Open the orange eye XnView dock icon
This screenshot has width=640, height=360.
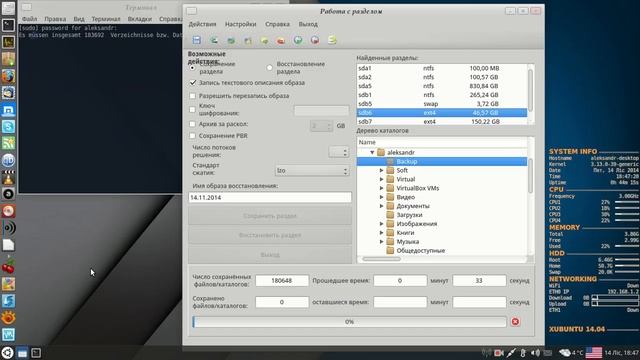point(8,317)
